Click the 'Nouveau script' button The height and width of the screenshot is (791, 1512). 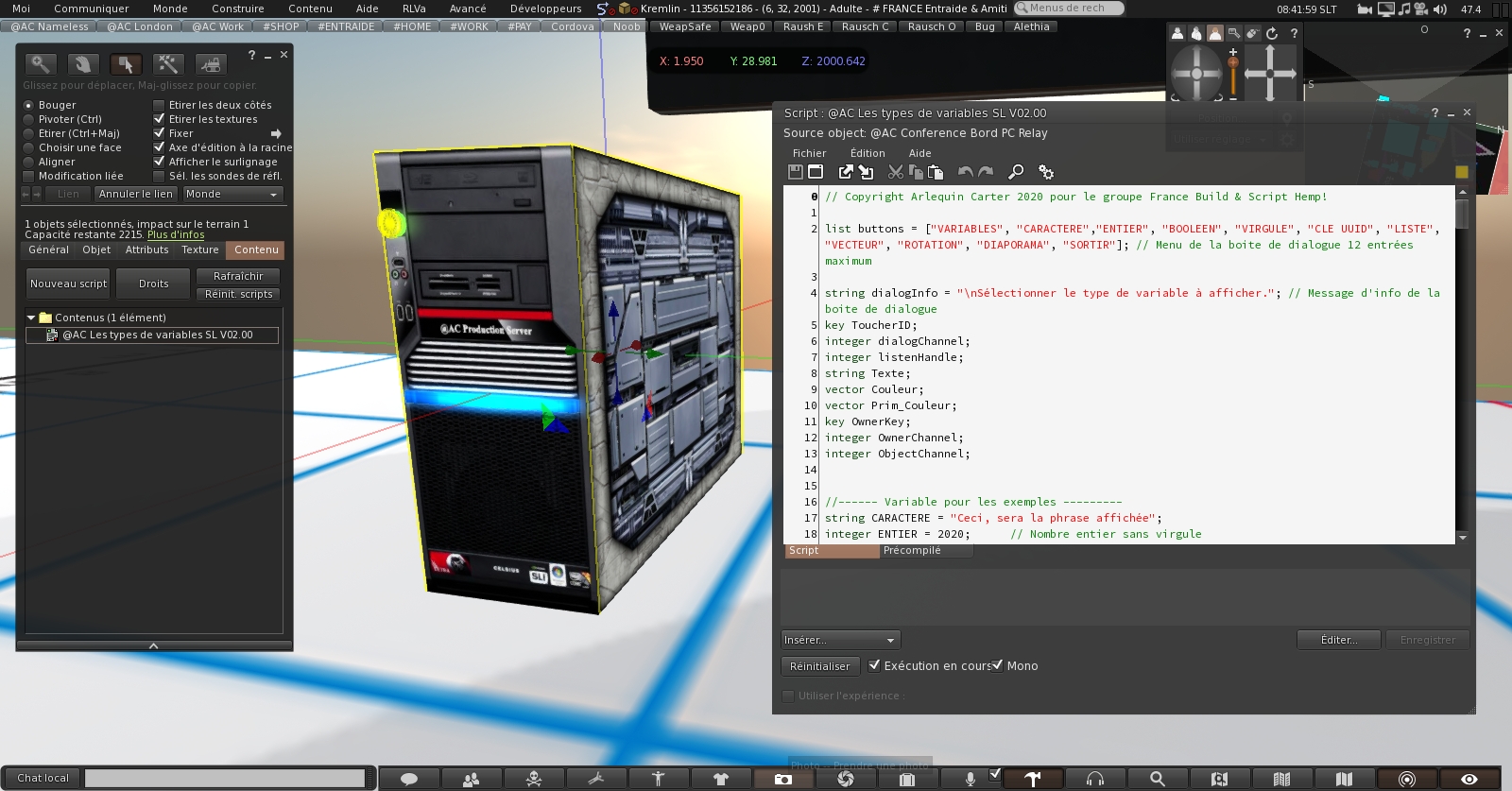pyautogui.click(x=68, y=284)
